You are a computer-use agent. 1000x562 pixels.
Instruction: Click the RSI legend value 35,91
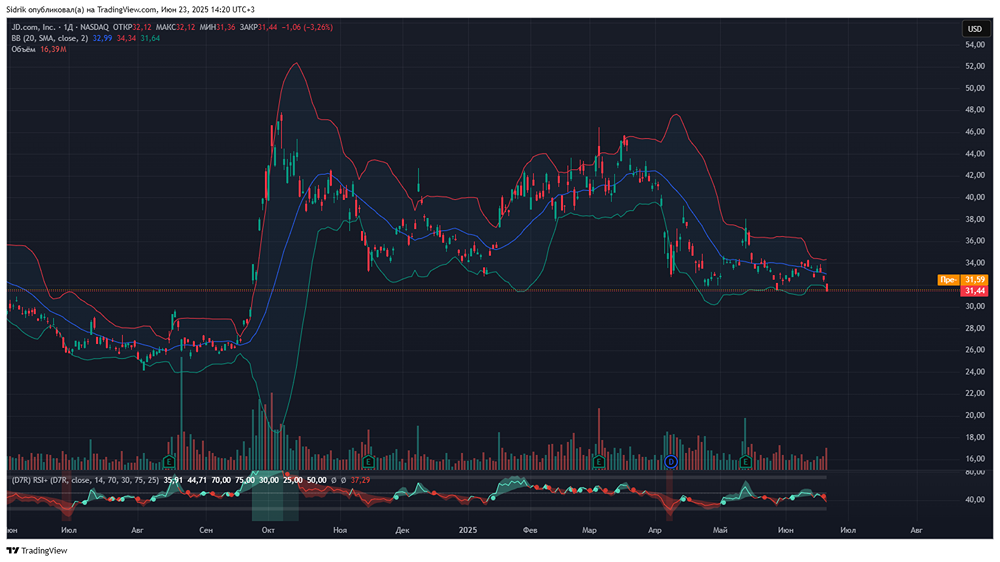(173, 480)
